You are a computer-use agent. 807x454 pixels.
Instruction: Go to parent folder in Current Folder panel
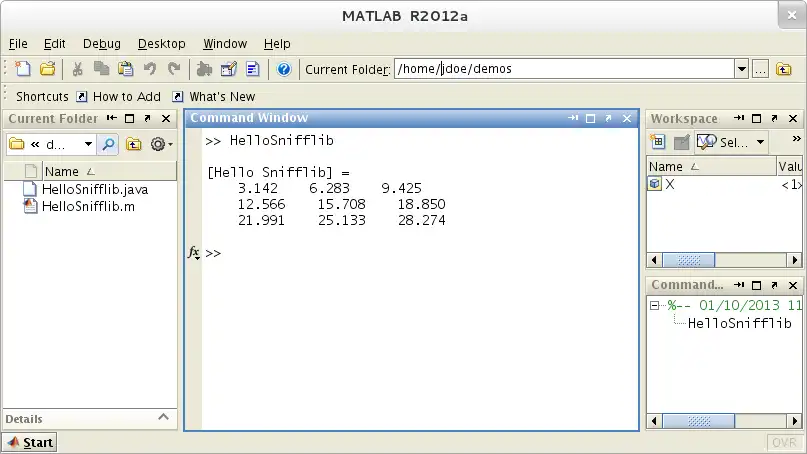tap(134, 144)
